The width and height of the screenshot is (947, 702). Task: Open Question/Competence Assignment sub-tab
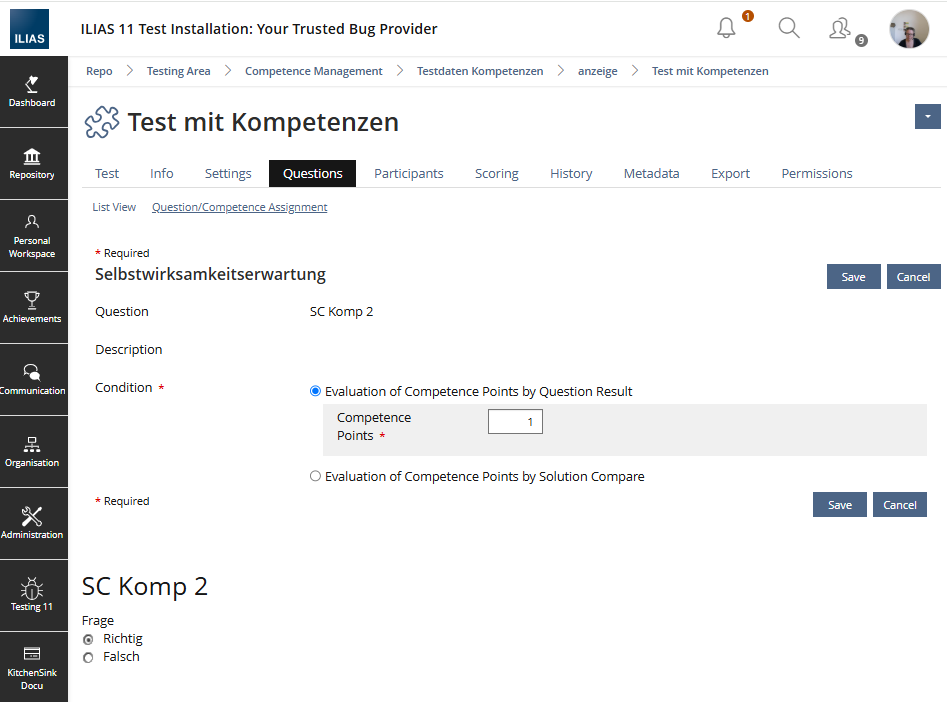pyautogui.click(x=239, y=207)
